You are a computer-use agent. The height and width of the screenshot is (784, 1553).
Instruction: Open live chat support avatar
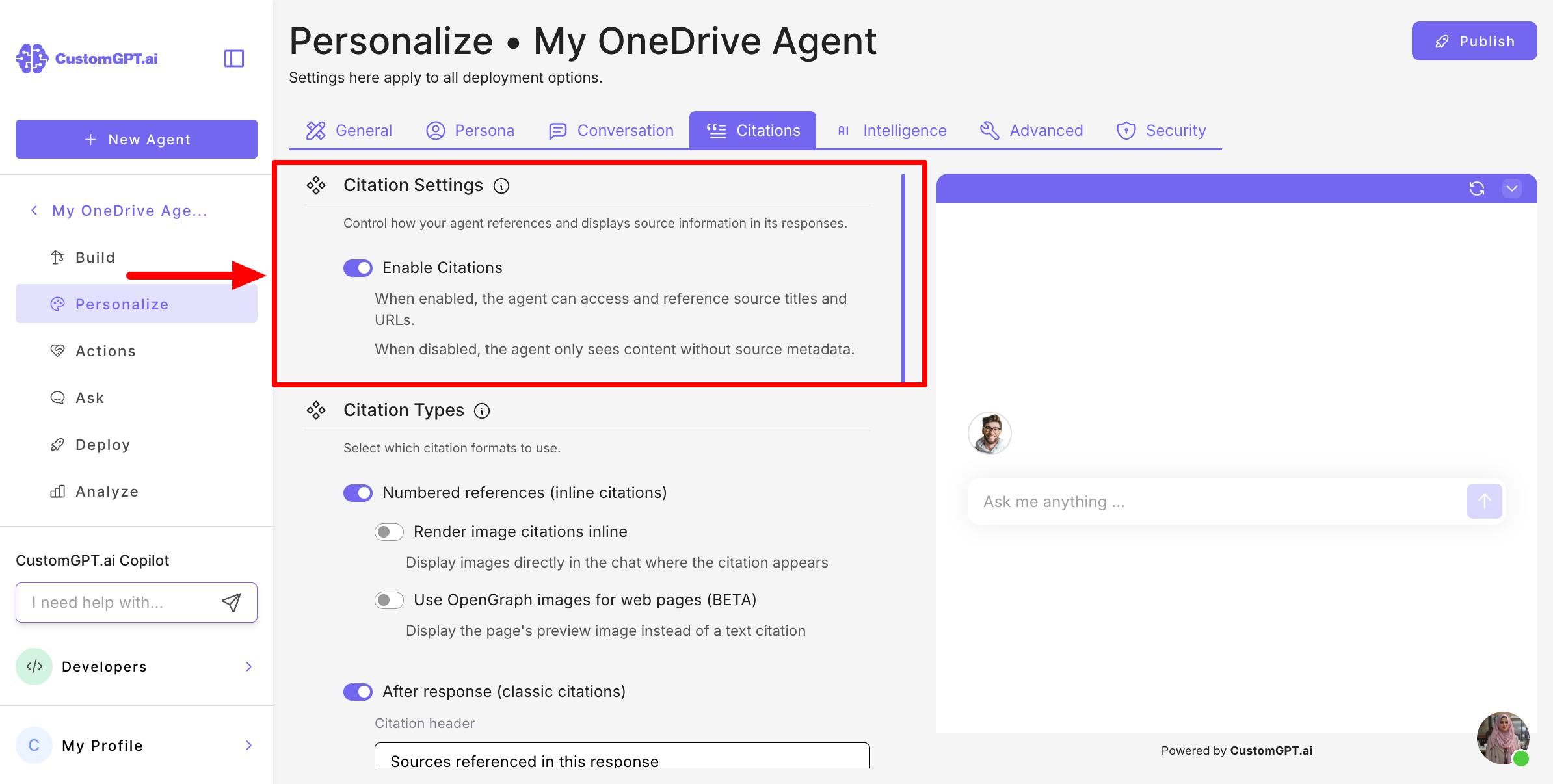1502,738
